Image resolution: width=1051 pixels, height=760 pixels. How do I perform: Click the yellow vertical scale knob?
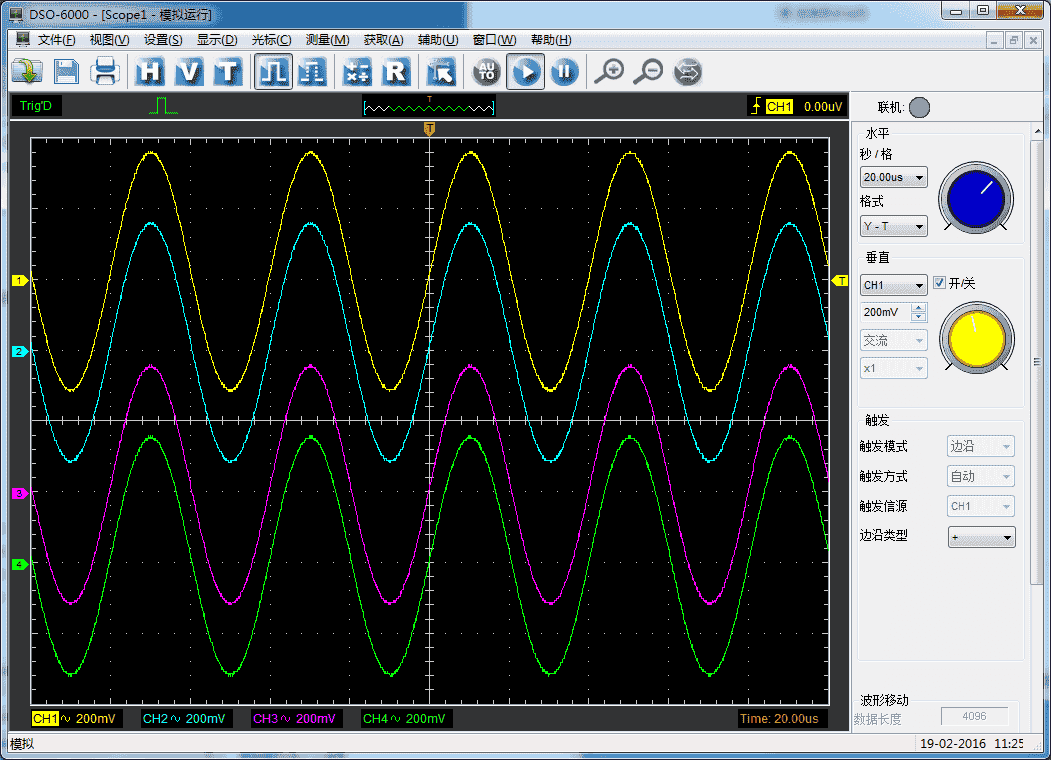[x=976, y=339]
